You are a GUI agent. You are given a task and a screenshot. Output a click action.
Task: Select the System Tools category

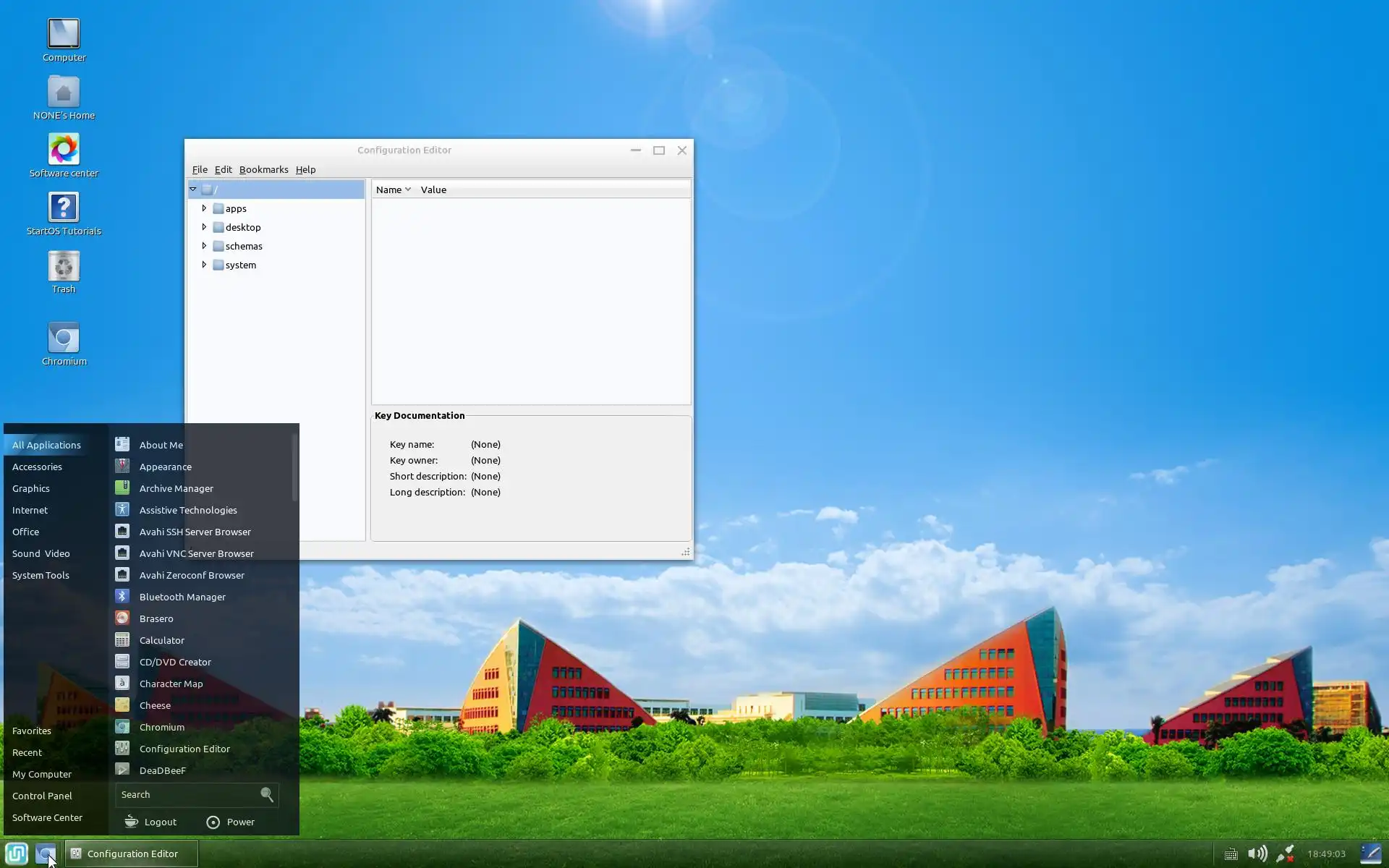tap(41, 575)
